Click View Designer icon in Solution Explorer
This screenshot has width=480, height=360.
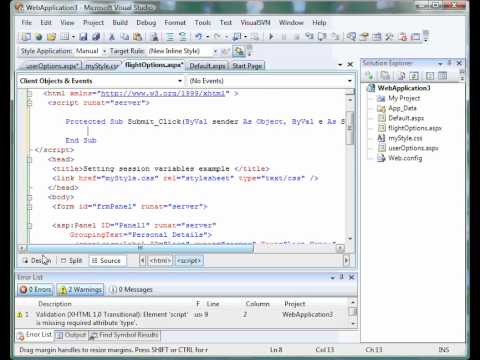coord(443,76)
